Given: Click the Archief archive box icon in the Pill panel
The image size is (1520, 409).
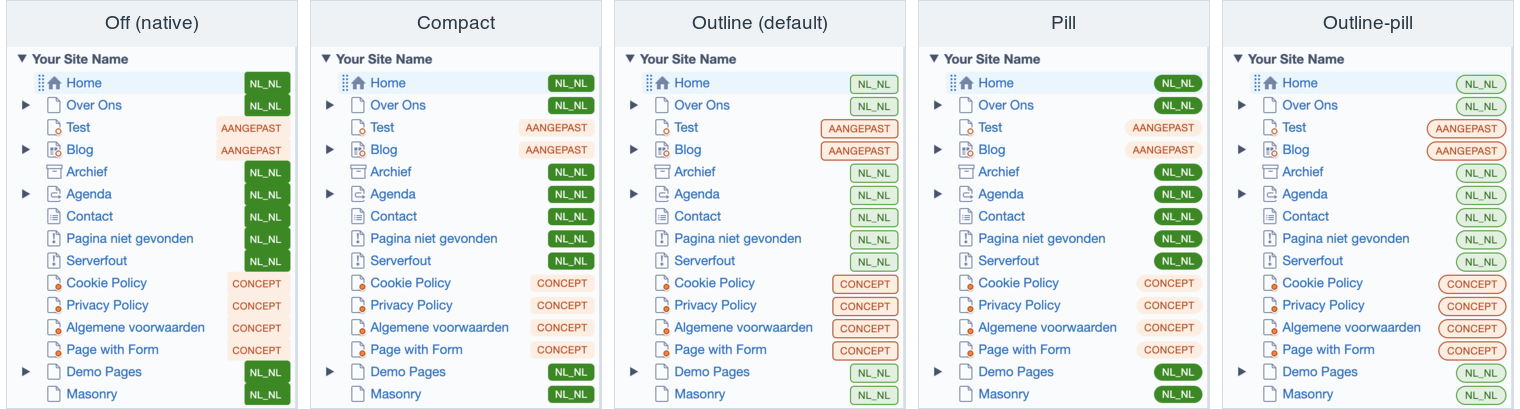Looking at the screenshot, I should click(x=966, y=172).
